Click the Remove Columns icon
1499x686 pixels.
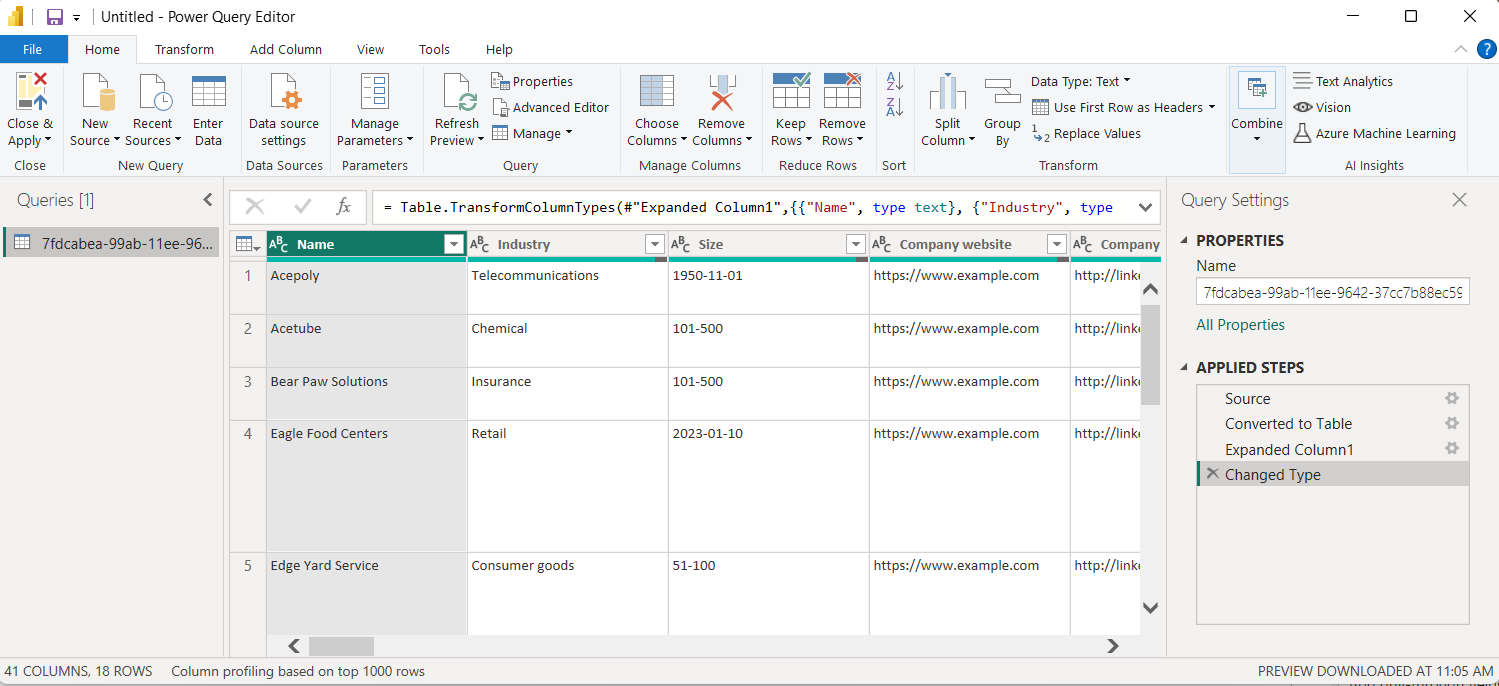pyautogui.click(x=722, y=92)
